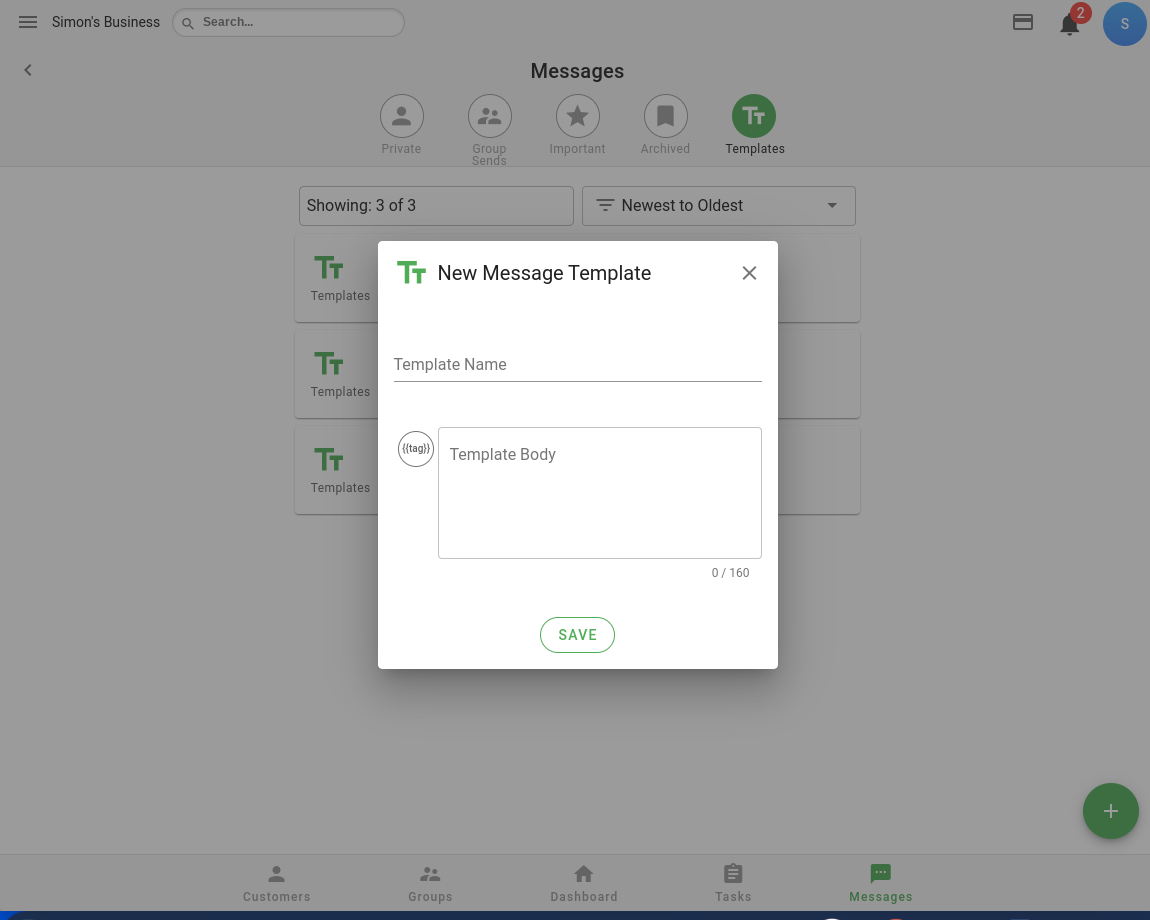Viewport: 1150px width, 920px height.
Task: Click the Template Name field
Action: pyautogui.click(x=577, y=365)
